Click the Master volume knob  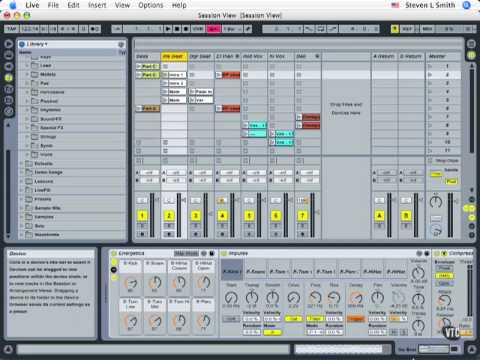pyautogui.click(x=436, y=202)
